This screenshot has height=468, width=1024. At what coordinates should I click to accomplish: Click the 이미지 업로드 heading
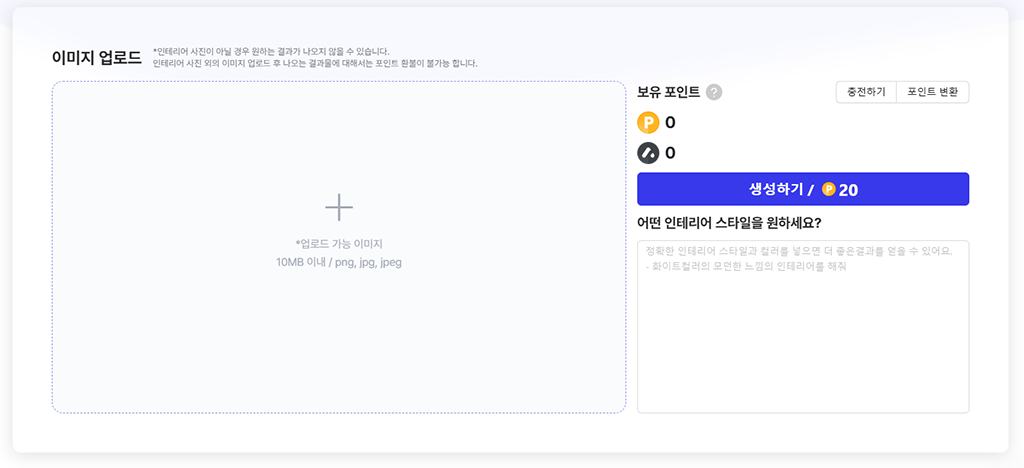click(x=97, y=57)
